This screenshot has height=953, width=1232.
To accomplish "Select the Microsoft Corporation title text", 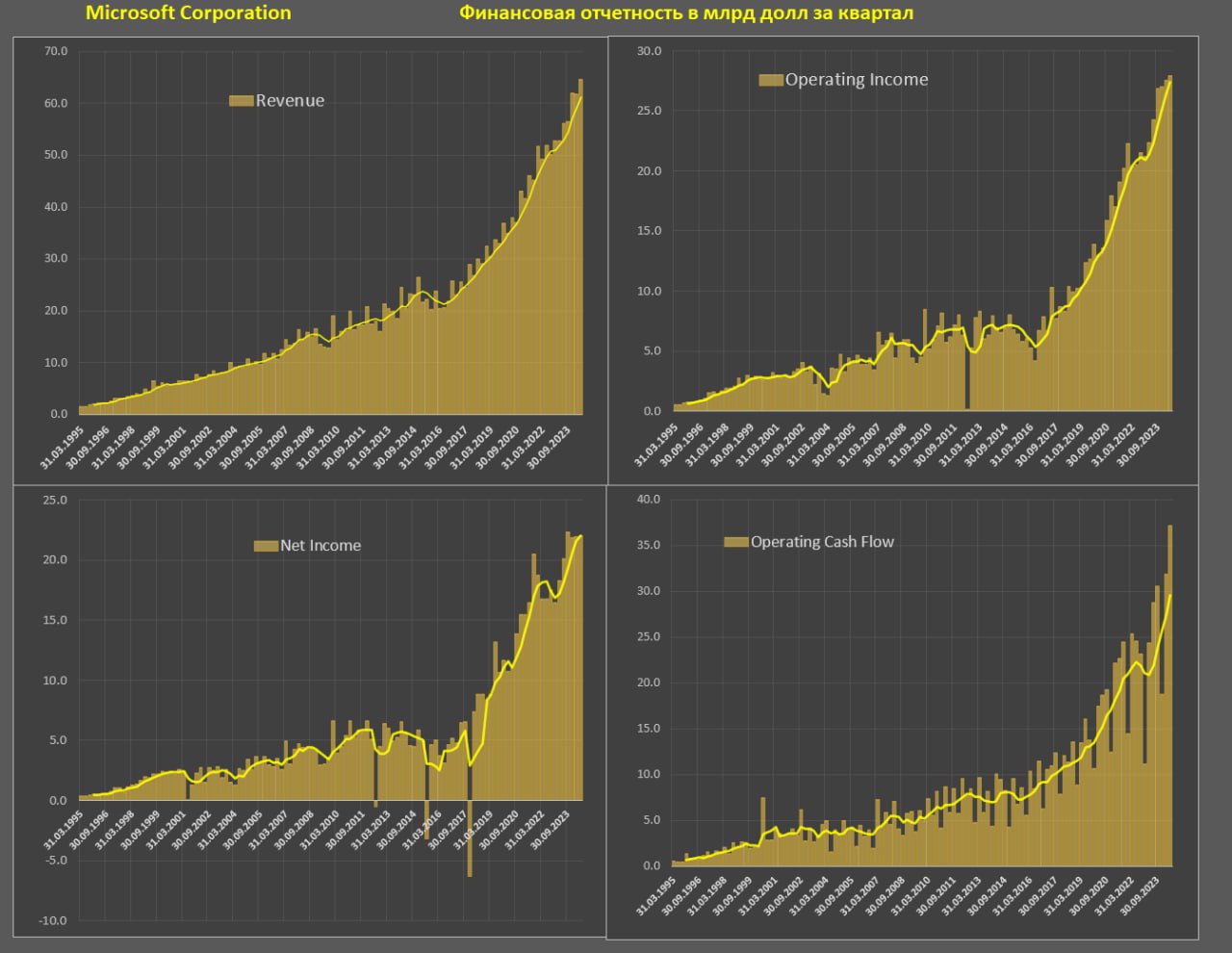I will 189,13.
